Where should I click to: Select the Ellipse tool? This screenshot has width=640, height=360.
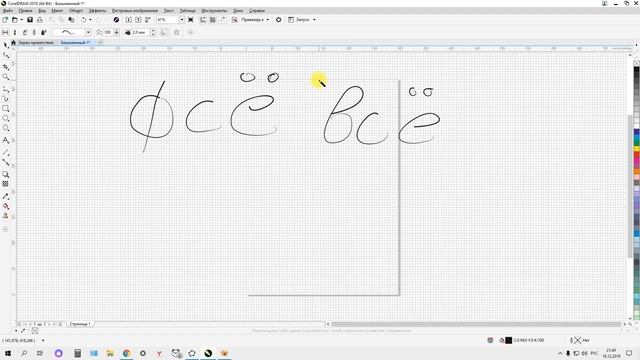coord(6,118)
